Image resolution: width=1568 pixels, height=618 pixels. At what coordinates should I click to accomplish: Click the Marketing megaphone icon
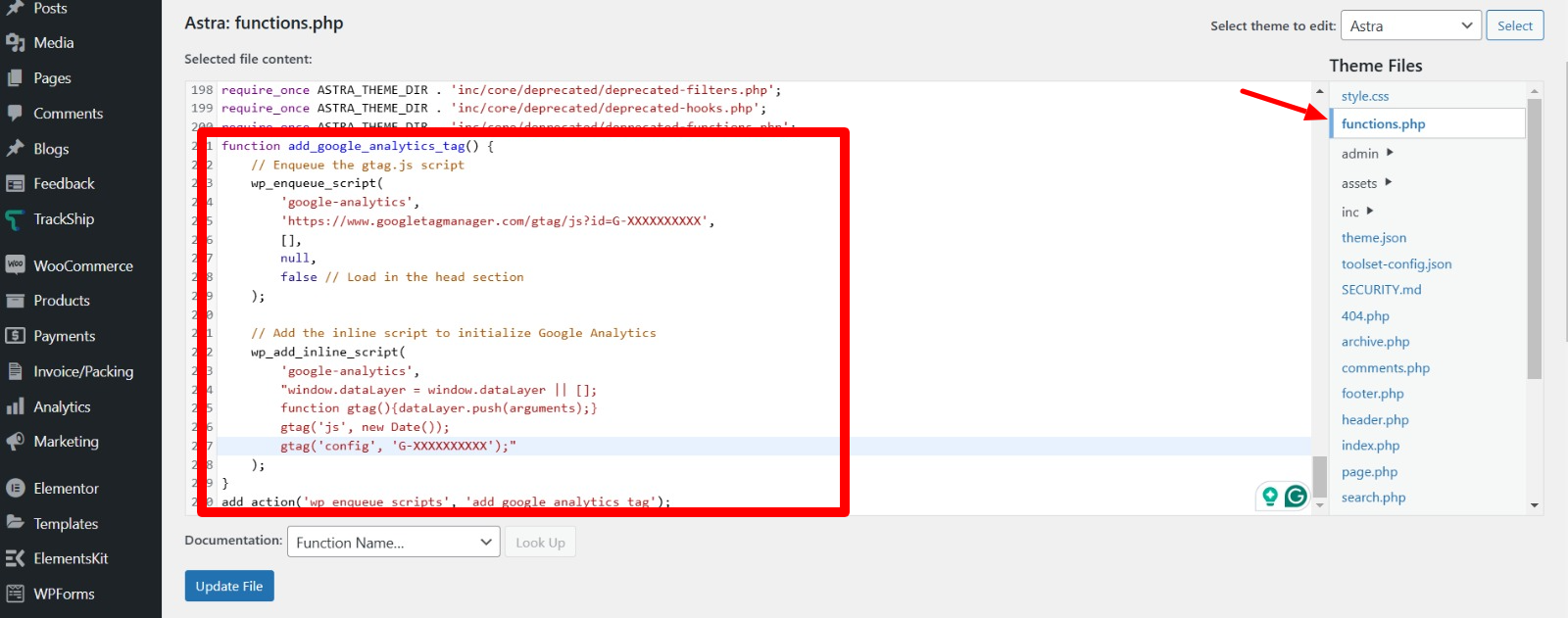click(15, 442)
